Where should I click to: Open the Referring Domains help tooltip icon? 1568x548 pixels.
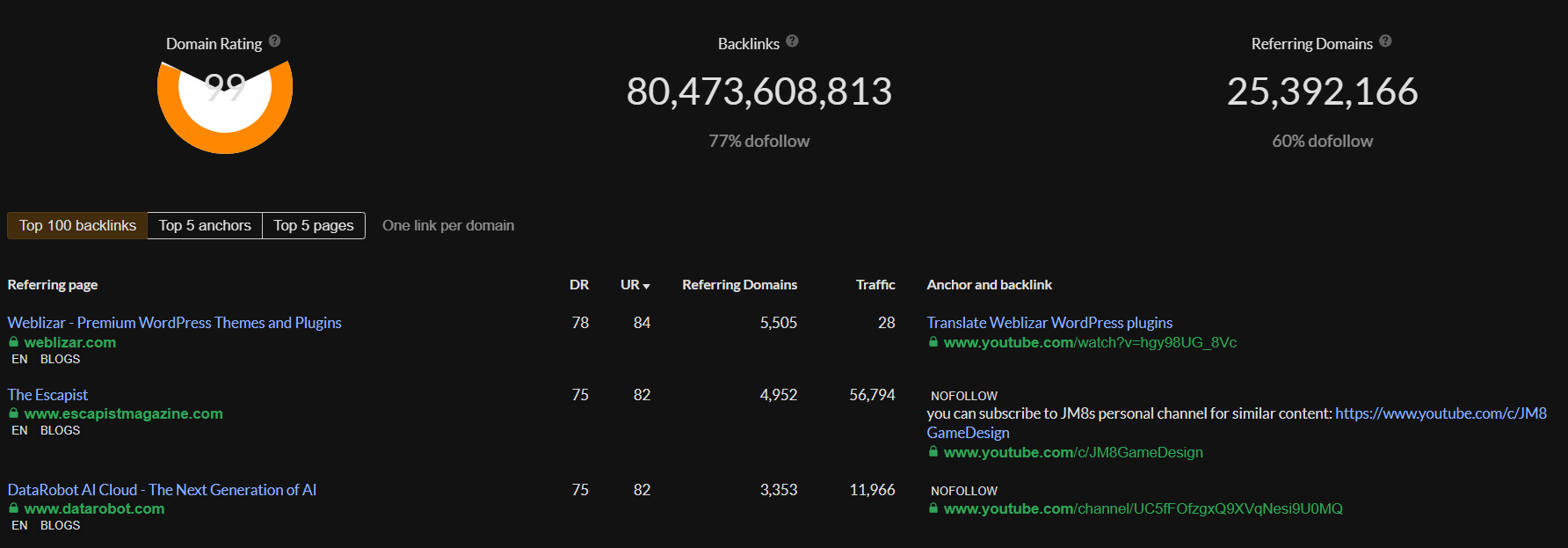(1386, 41)
